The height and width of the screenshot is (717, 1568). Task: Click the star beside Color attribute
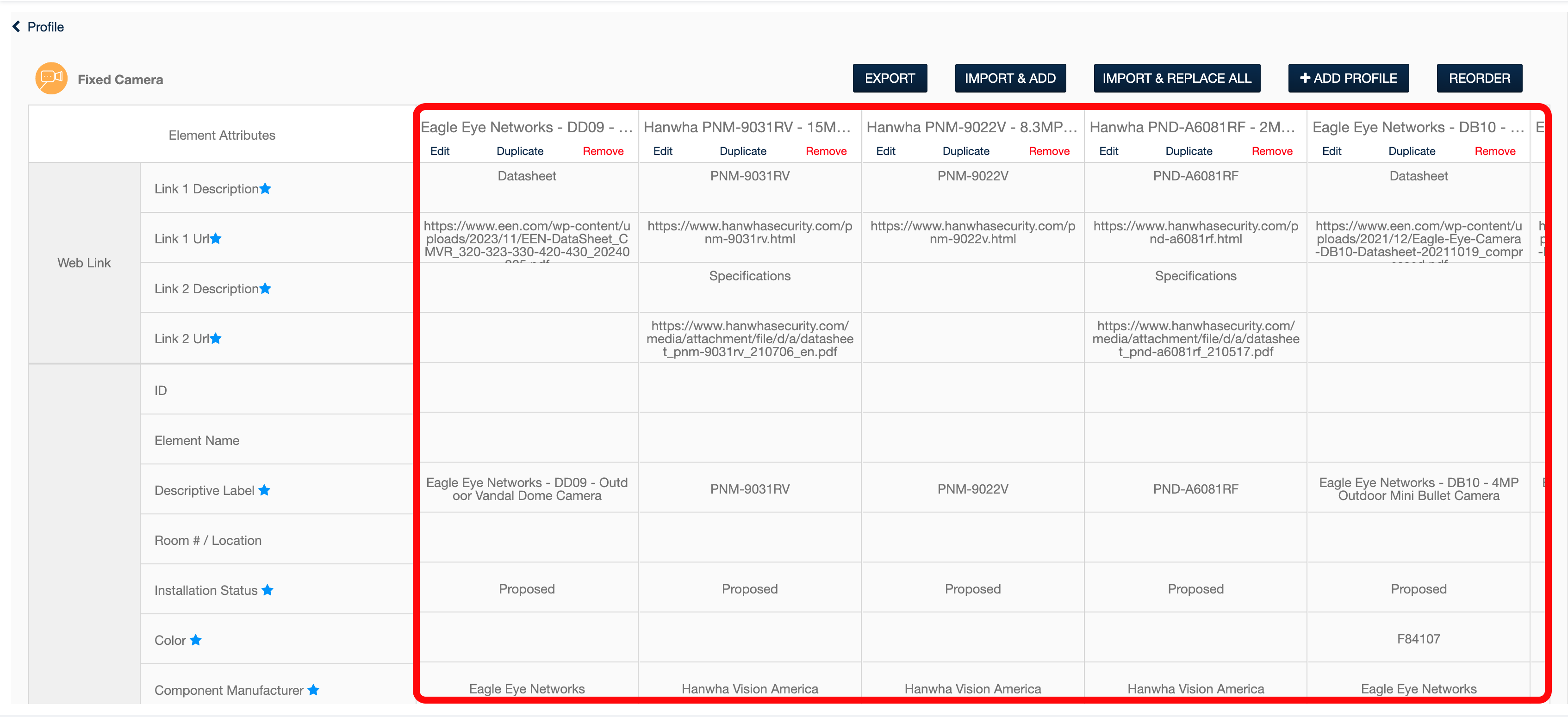(195, 639)
